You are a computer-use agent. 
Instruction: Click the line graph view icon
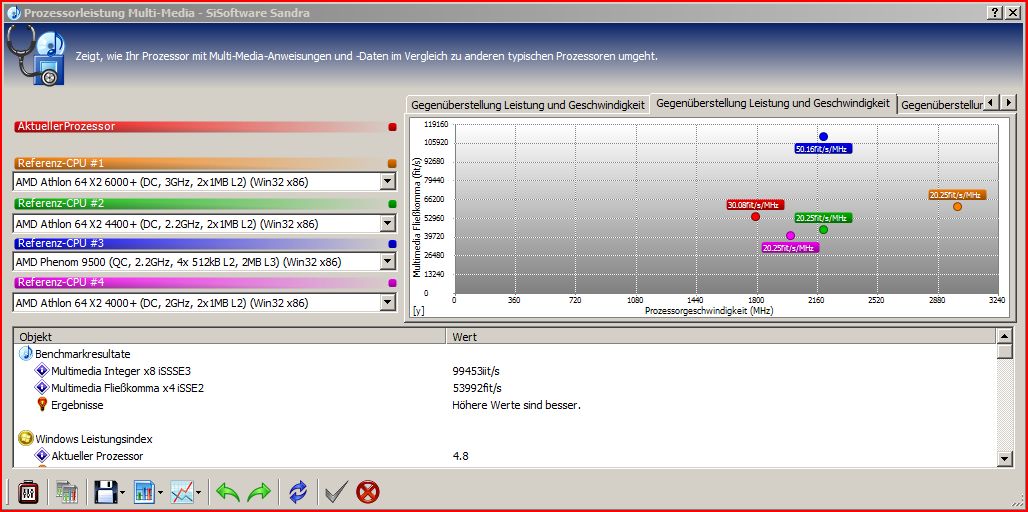pyautogui.click(x=182, y=492)
